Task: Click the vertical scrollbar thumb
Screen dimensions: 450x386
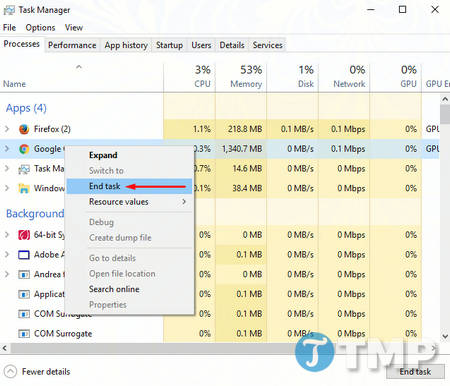Action: (445, 114)
